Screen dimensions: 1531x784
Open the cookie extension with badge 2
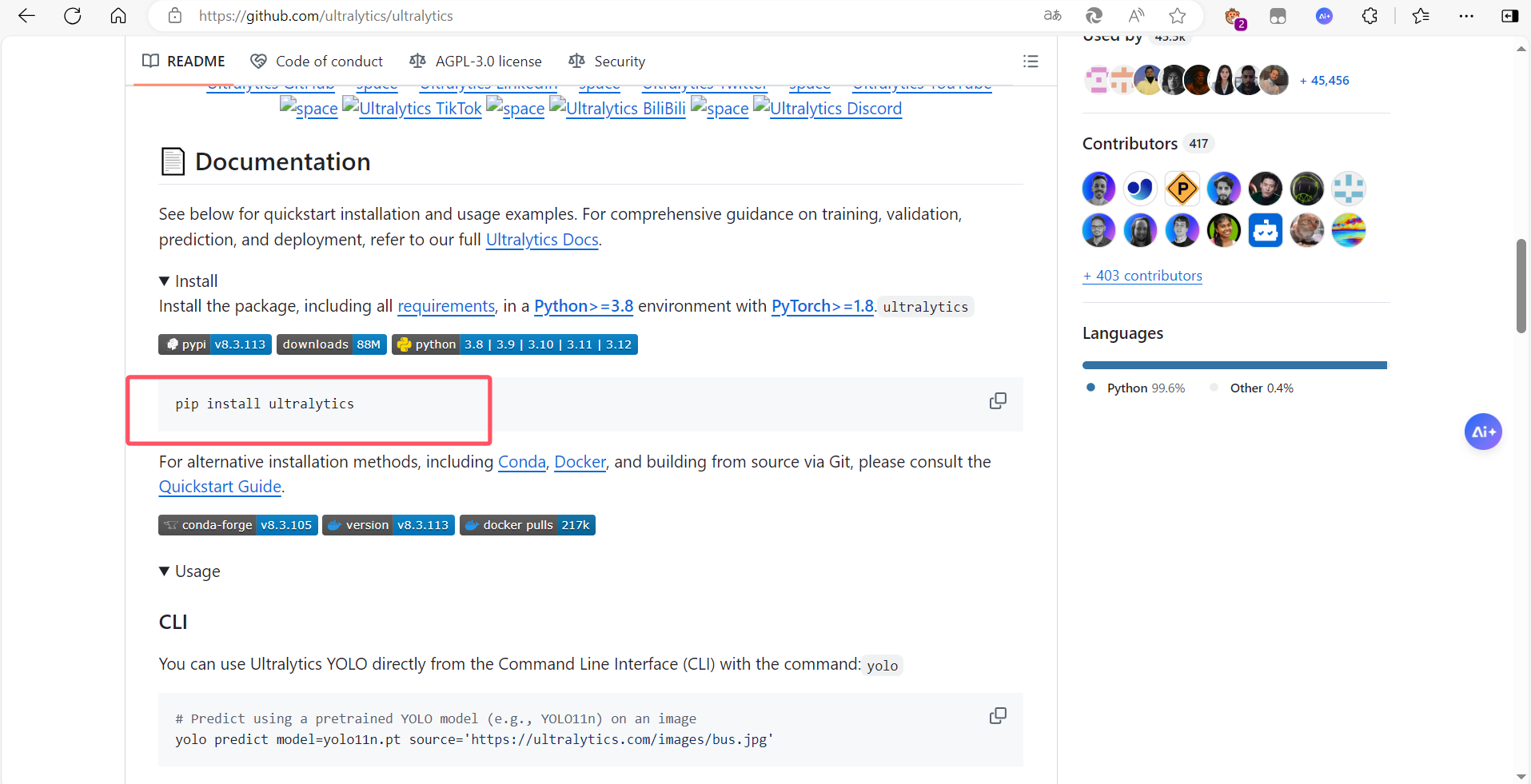pyautogui.click(x=1234, y=17)
